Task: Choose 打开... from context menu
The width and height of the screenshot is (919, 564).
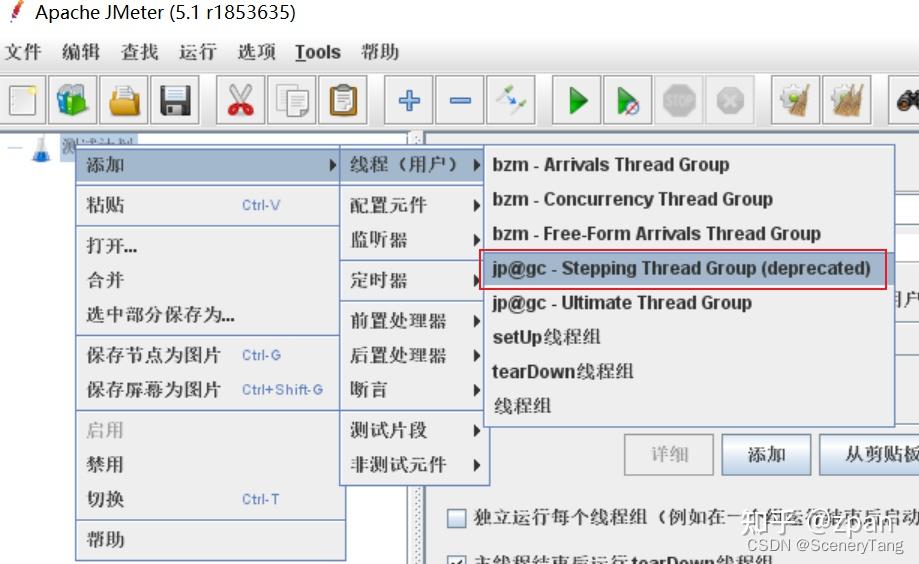Action: (208, 246)
